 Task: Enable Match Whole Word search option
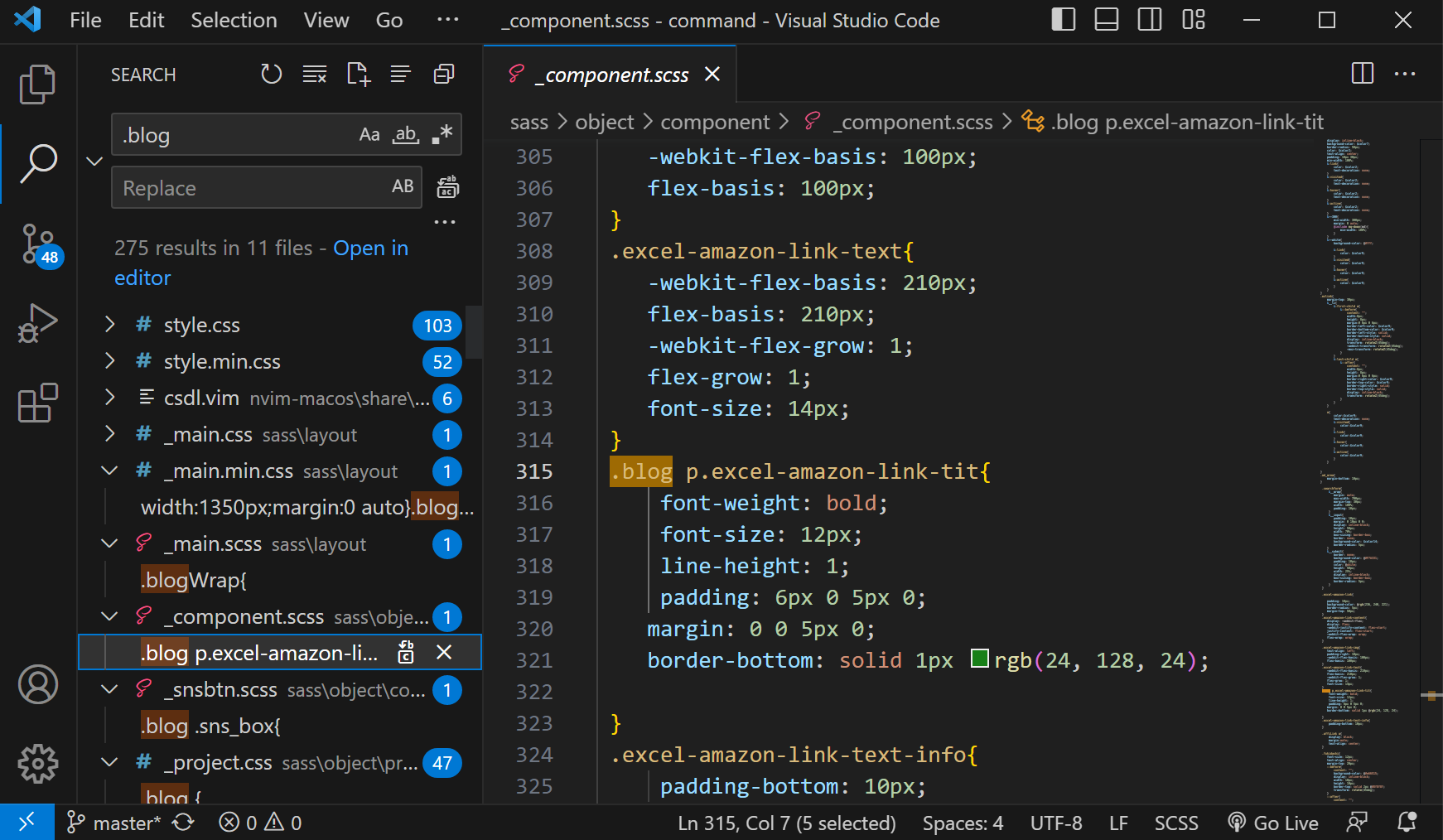(405, 134)
